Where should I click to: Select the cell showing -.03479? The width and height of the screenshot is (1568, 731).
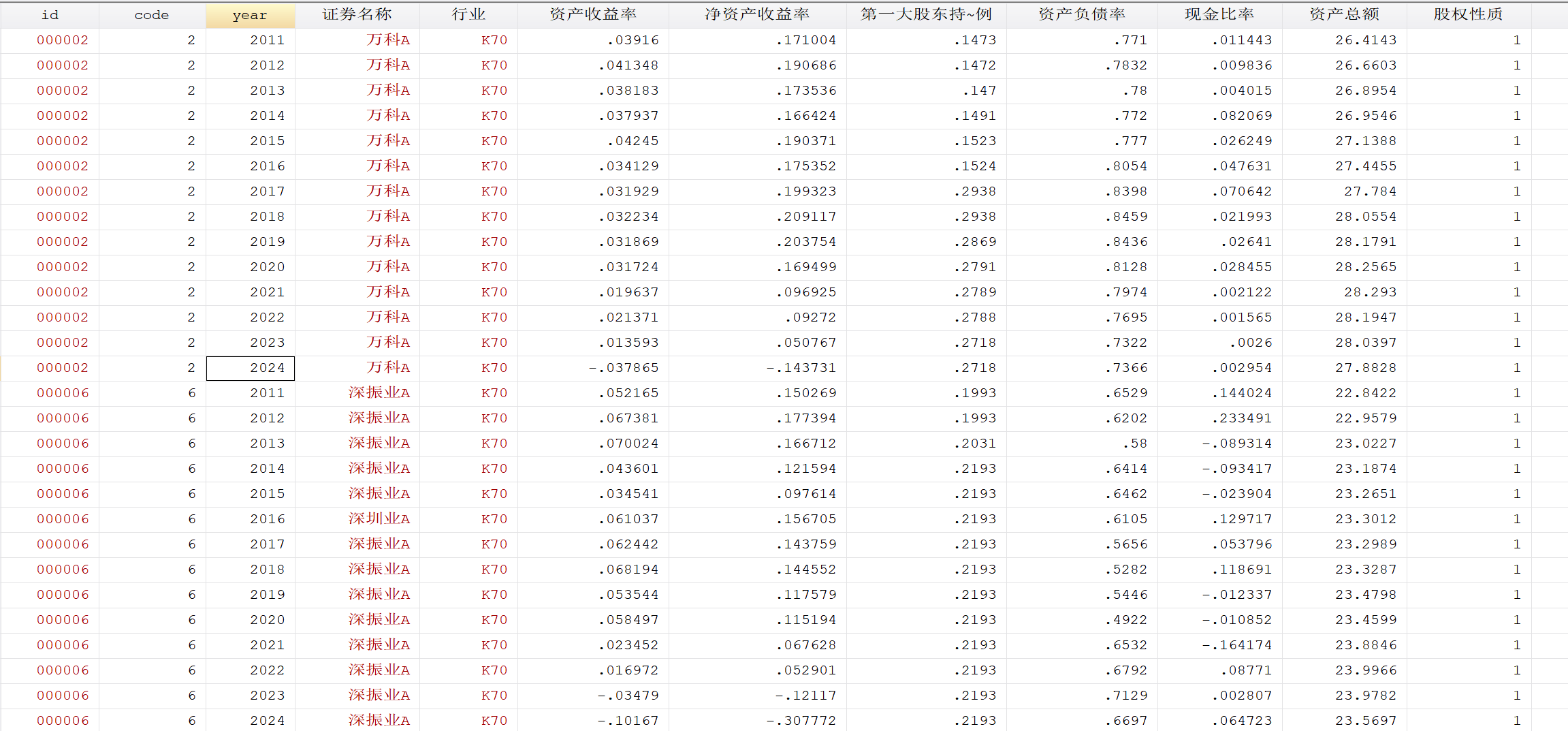(x=593, y=696)
